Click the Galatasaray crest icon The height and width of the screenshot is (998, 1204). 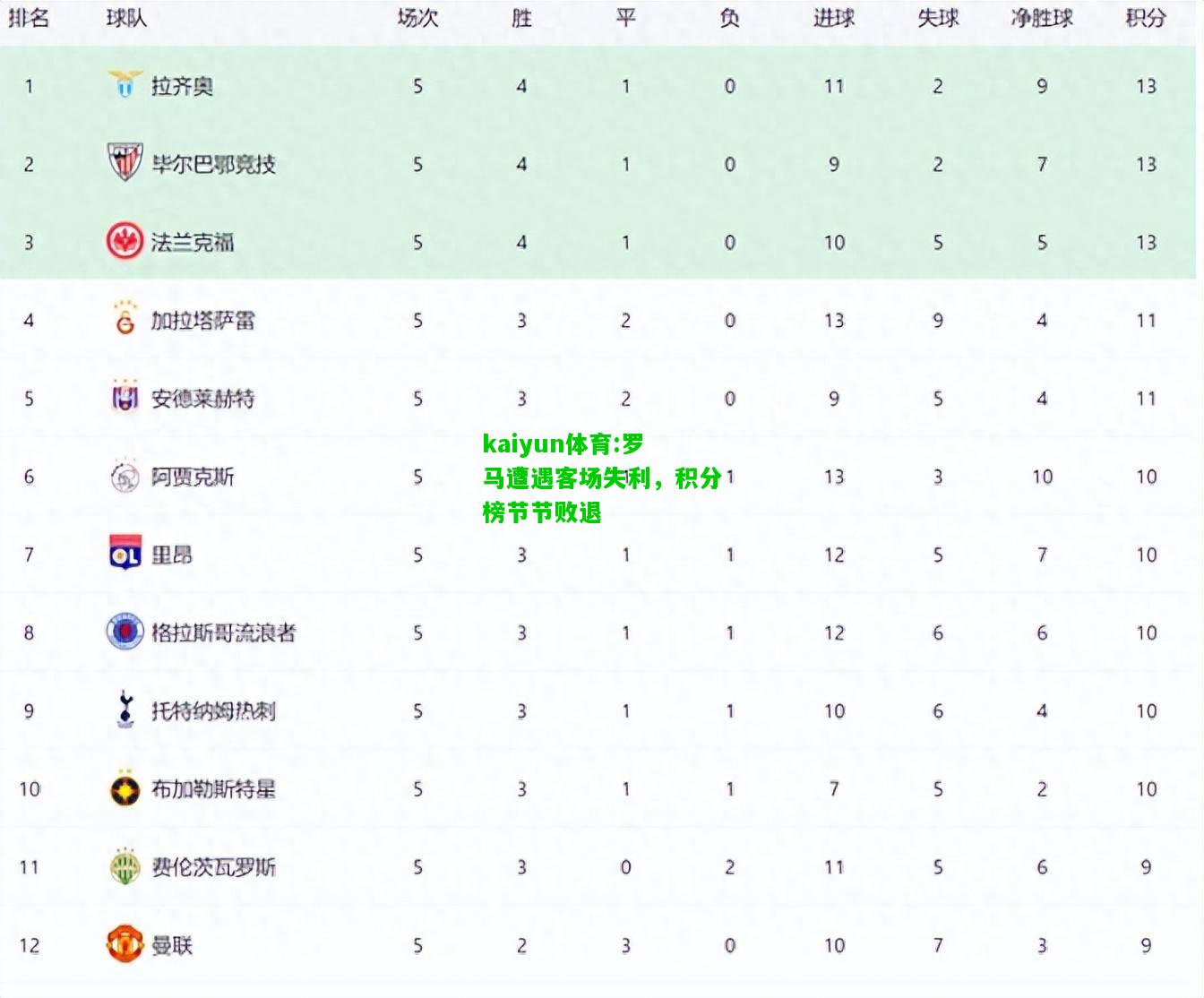125,319
